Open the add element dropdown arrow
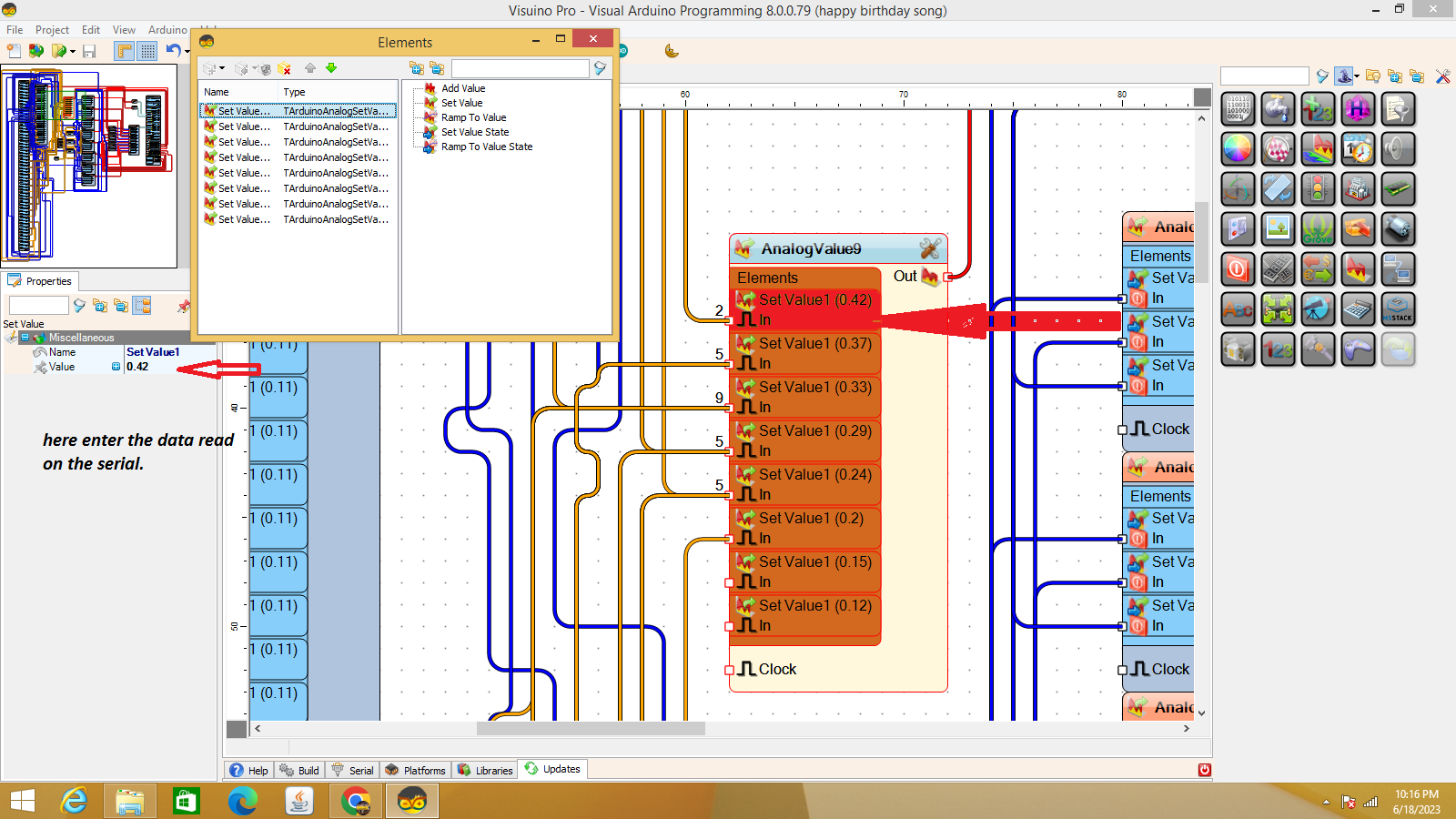The height and width of the screenshot is (819, 1456). tap(222, 69)
